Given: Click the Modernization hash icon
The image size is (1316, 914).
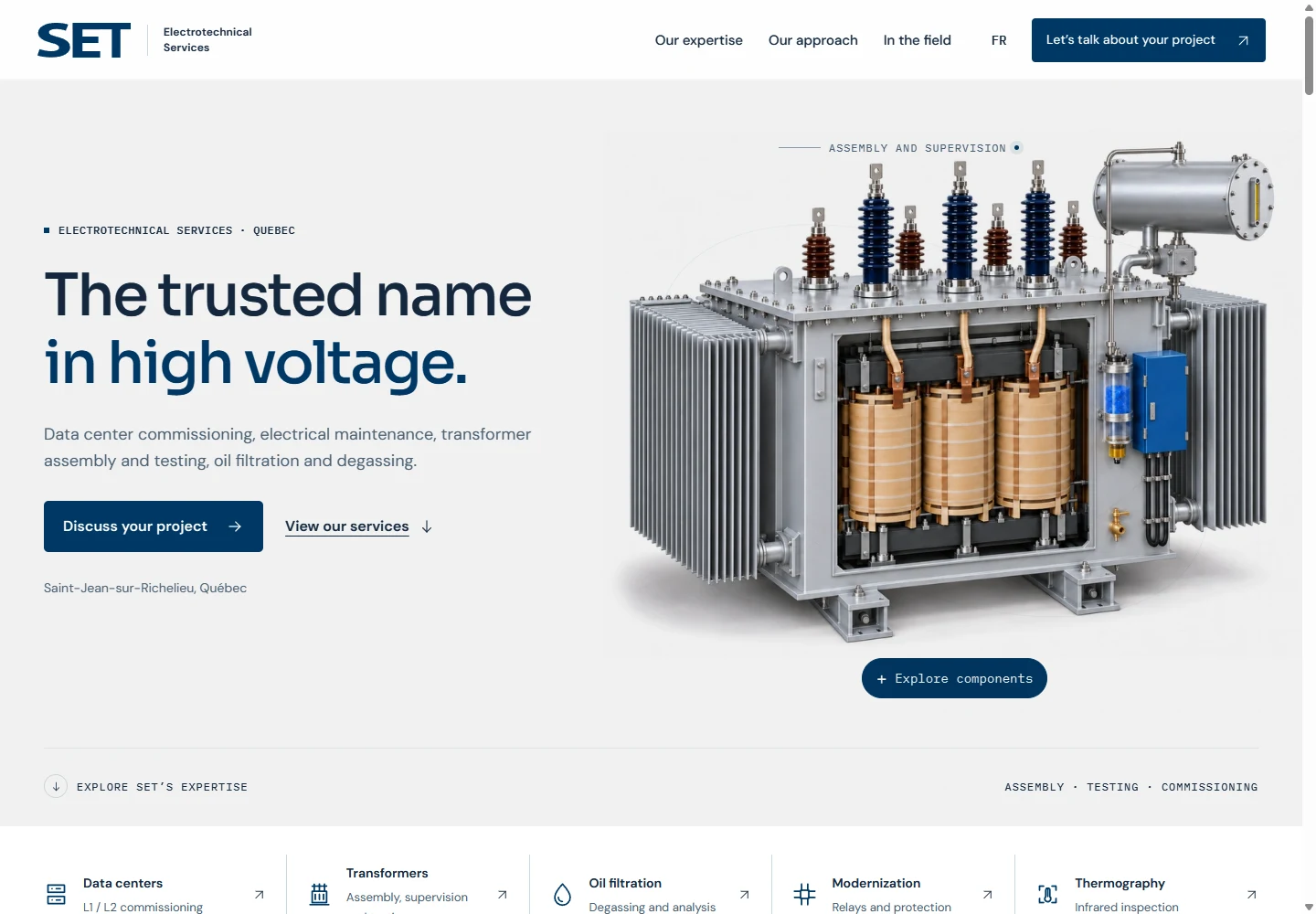Looking at the screenshot, I should click(805, 894).
